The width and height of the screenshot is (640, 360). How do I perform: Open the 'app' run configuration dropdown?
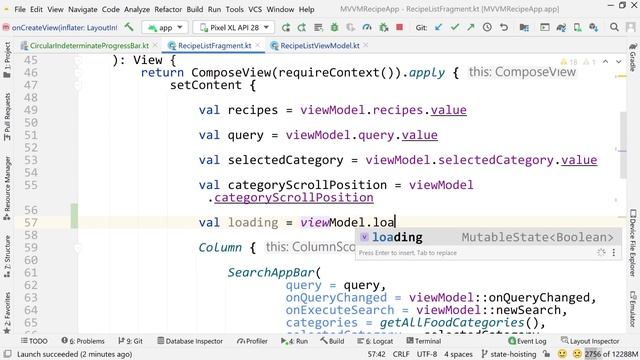[x=165, y=27]
